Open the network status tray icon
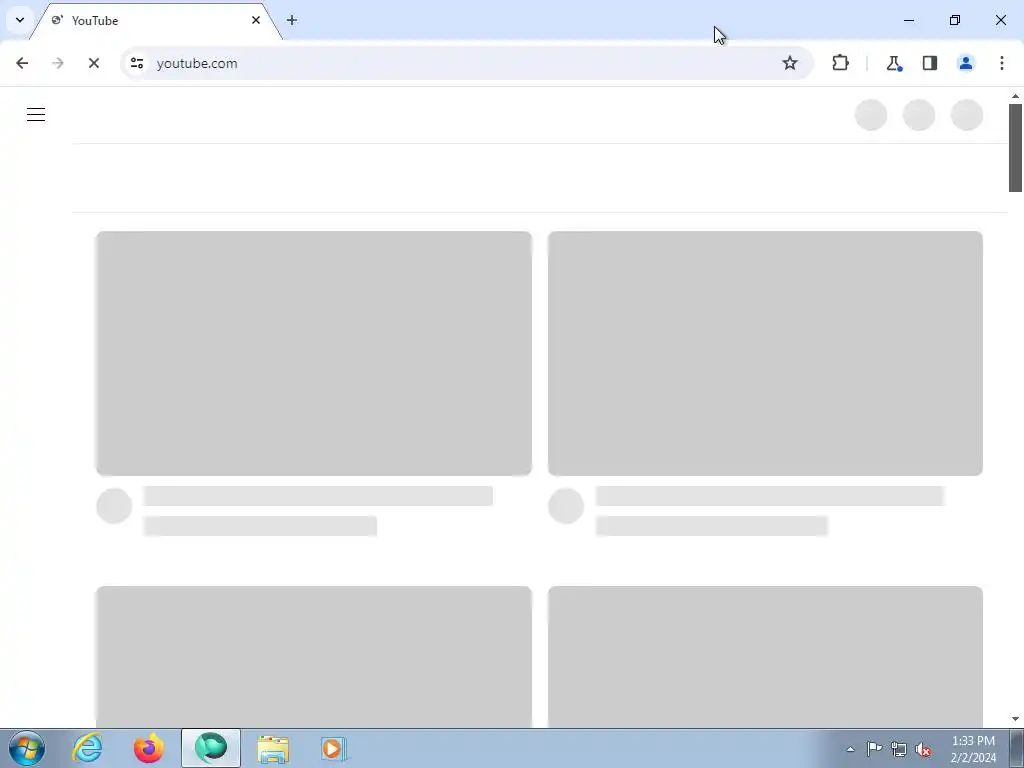 click(x=899, y=749)
